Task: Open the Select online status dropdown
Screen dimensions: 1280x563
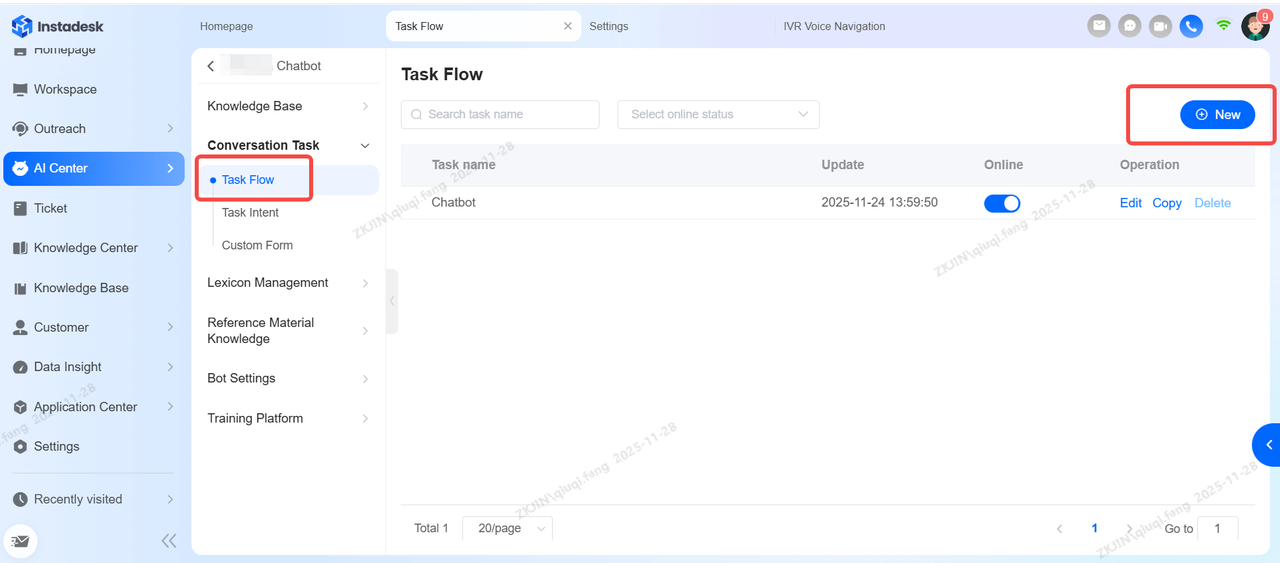Action: (718, 114)
